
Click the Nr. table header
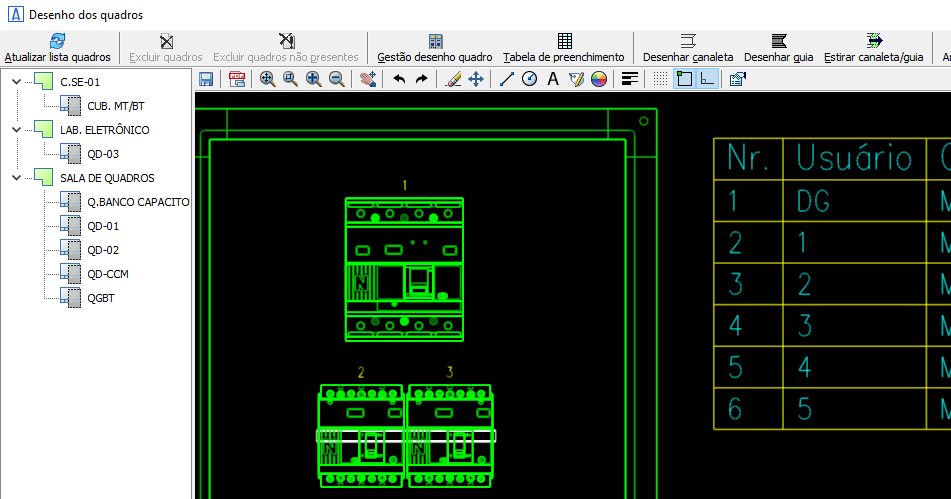click(748, 159)
